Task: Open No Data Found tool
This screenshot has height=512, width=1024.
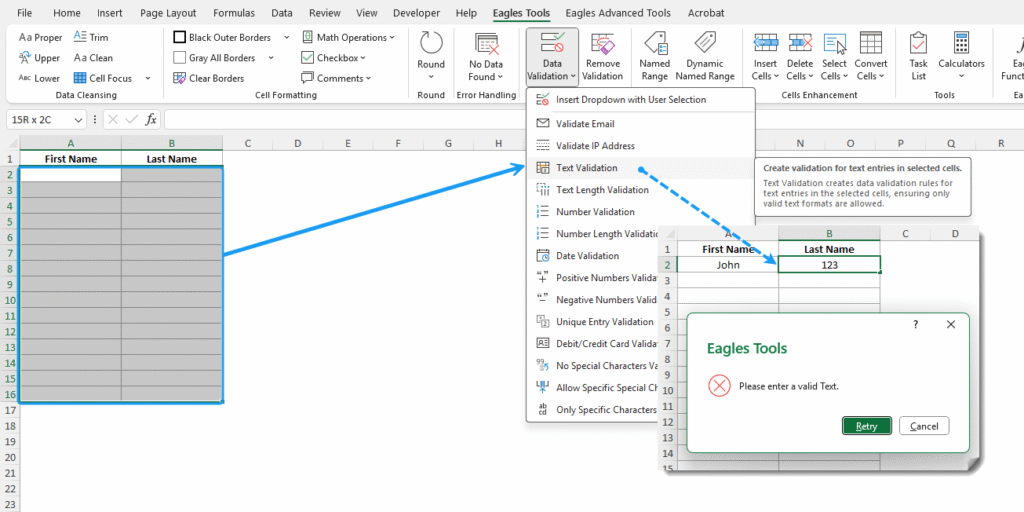Action: point(486,57)
